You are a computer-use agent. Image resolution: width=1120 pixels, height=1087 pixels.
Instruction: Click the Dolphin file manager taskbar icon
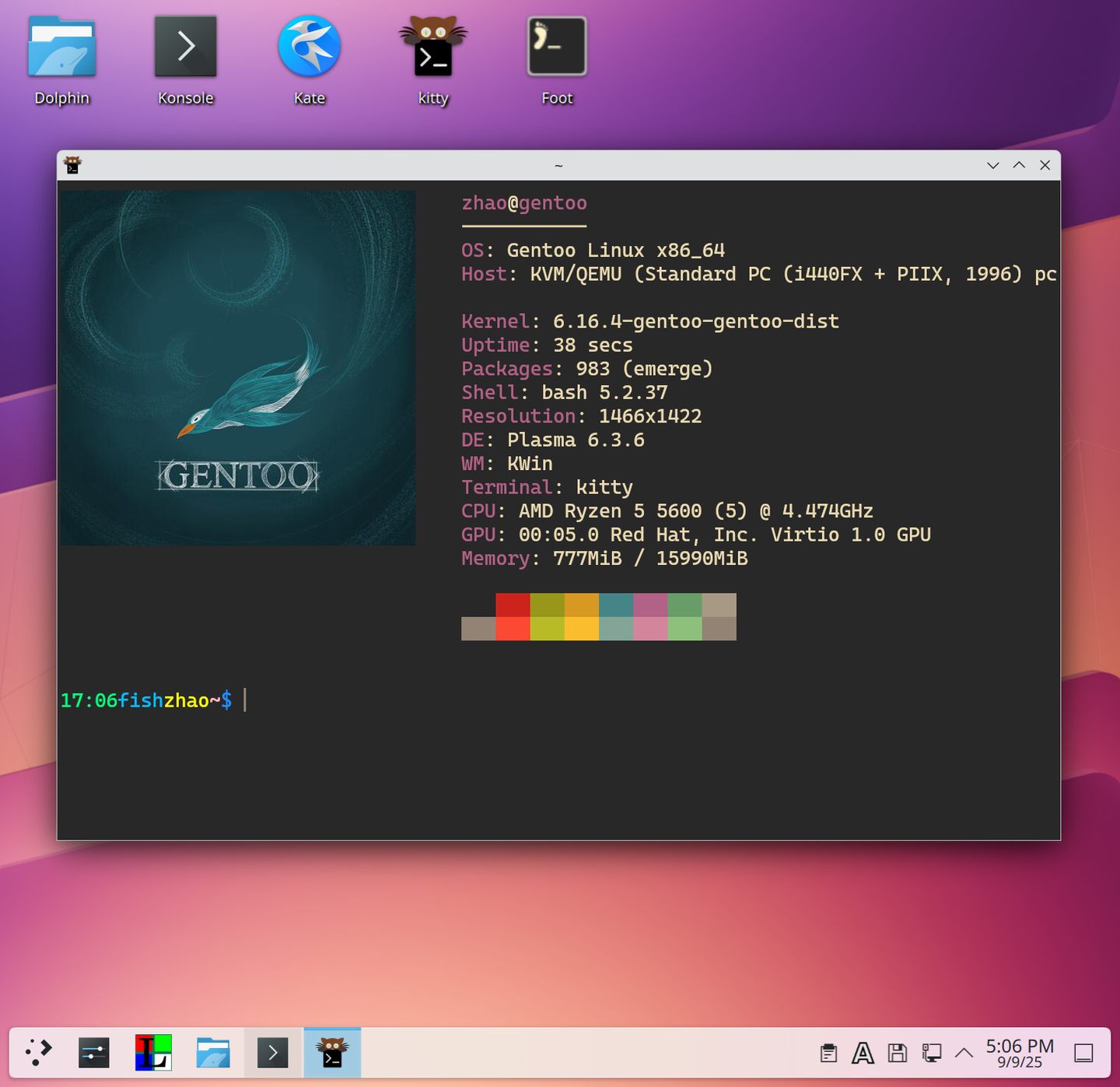(x=213, y=1053)
